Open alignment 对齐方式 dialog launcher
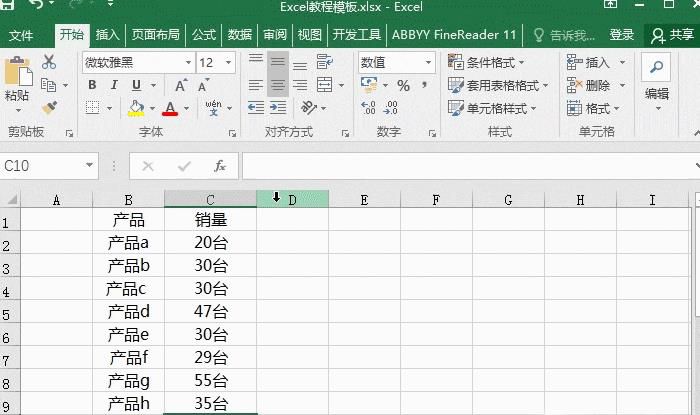 coord(345,133)
